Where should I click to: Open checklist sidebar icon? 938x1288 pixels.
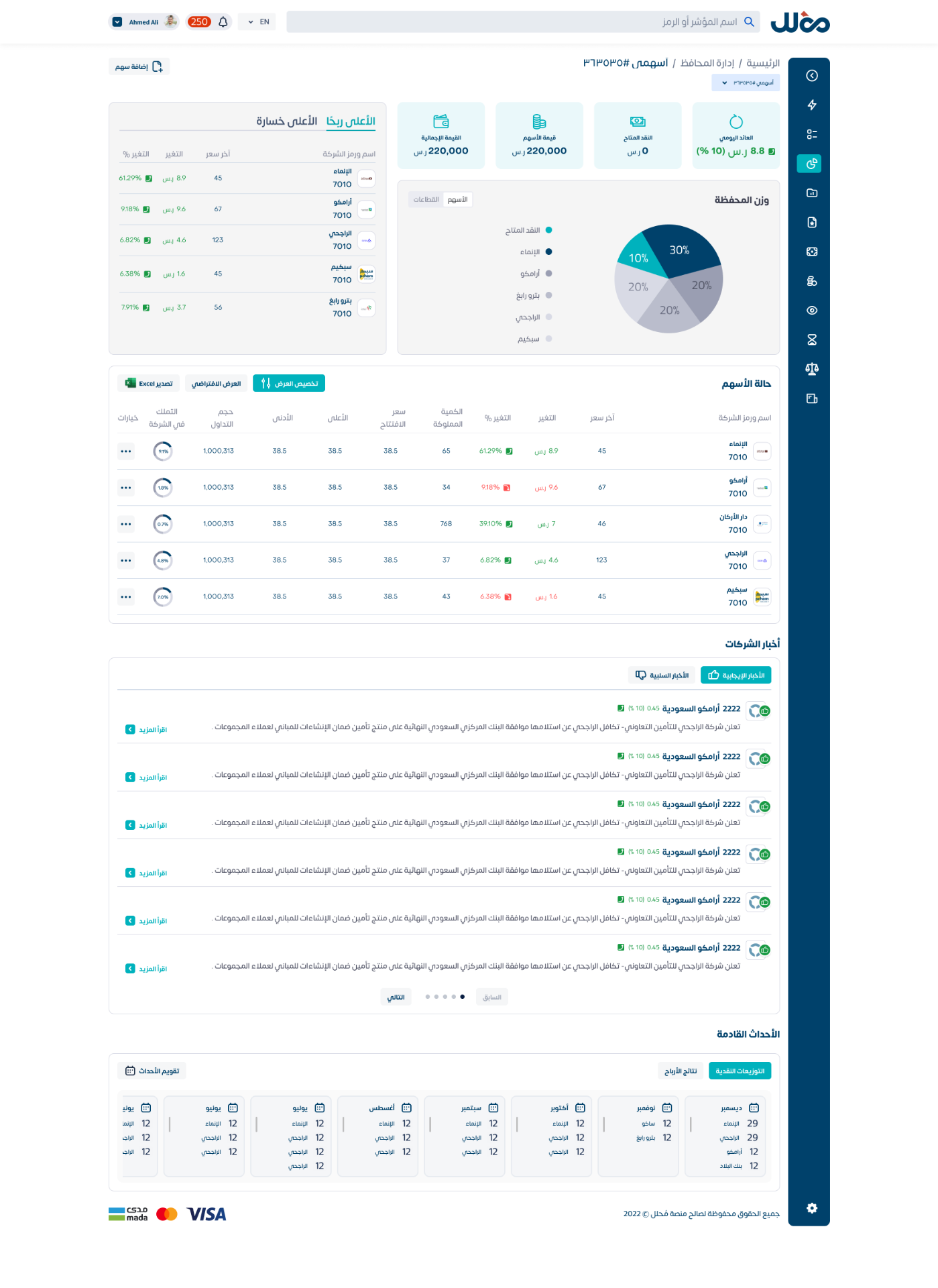tap(811, 134)
